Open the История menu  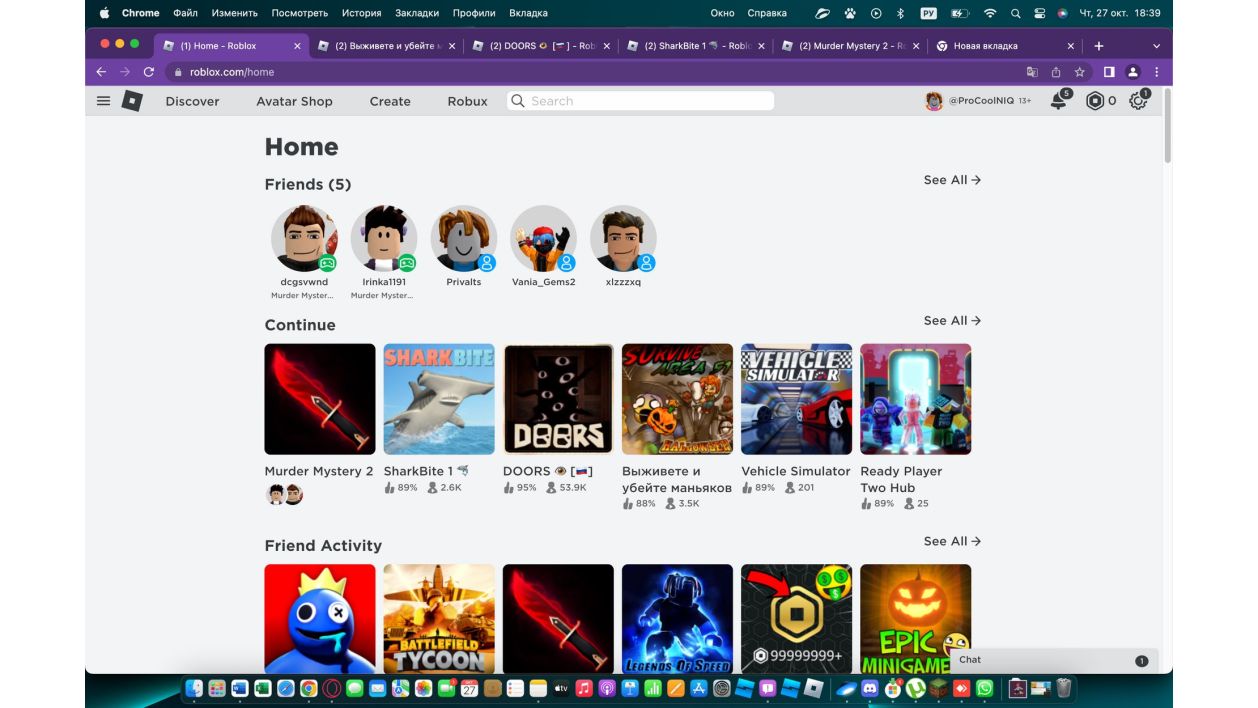coord(361,13)
